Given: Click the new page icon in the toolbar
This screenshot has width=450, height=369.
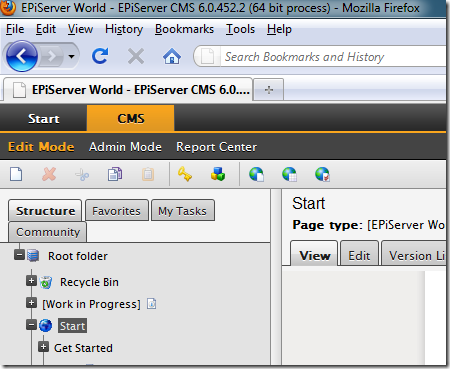Looking at the screenshot, I should tap(16, 174).
